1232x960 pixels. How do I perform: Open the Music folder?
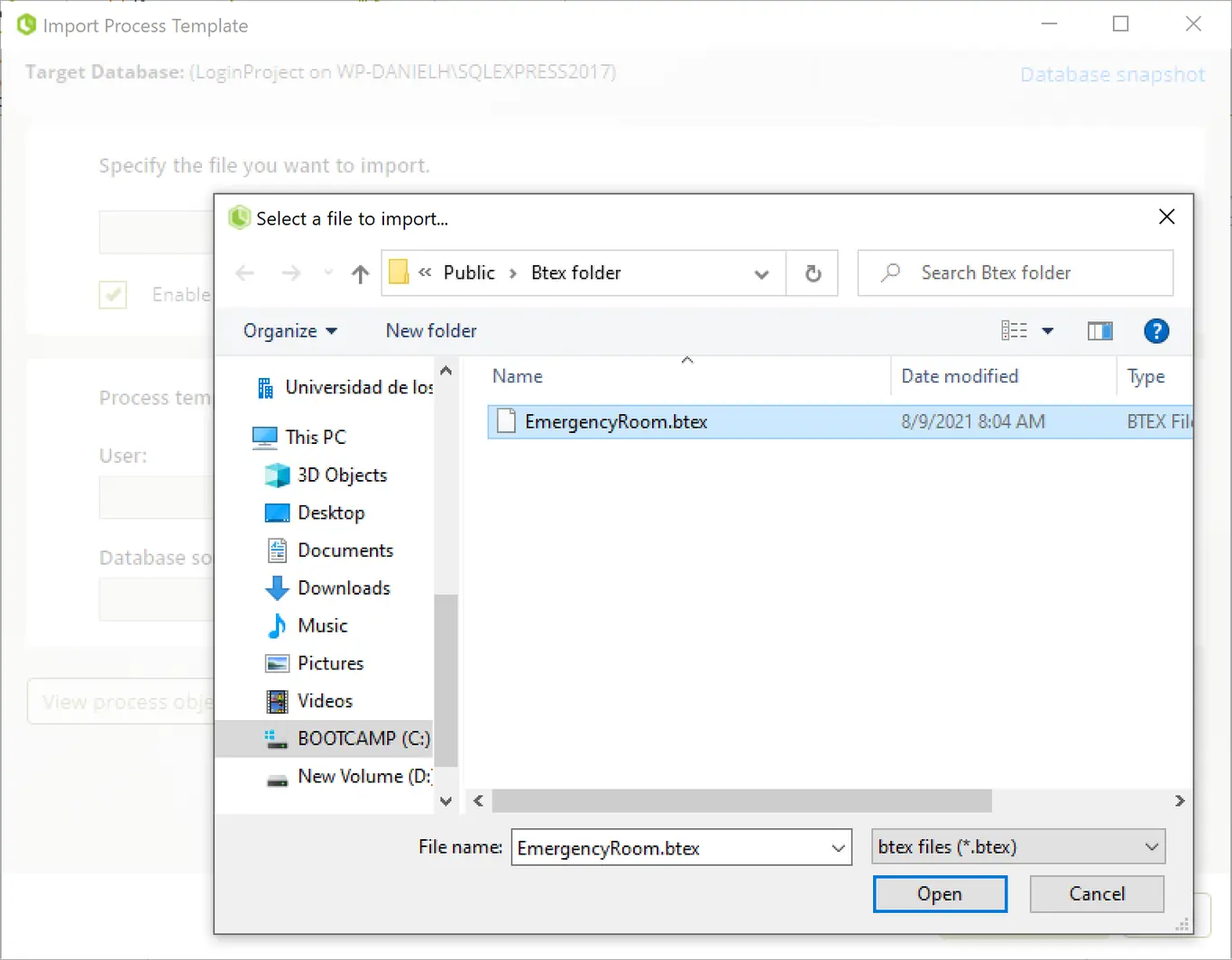322,625
